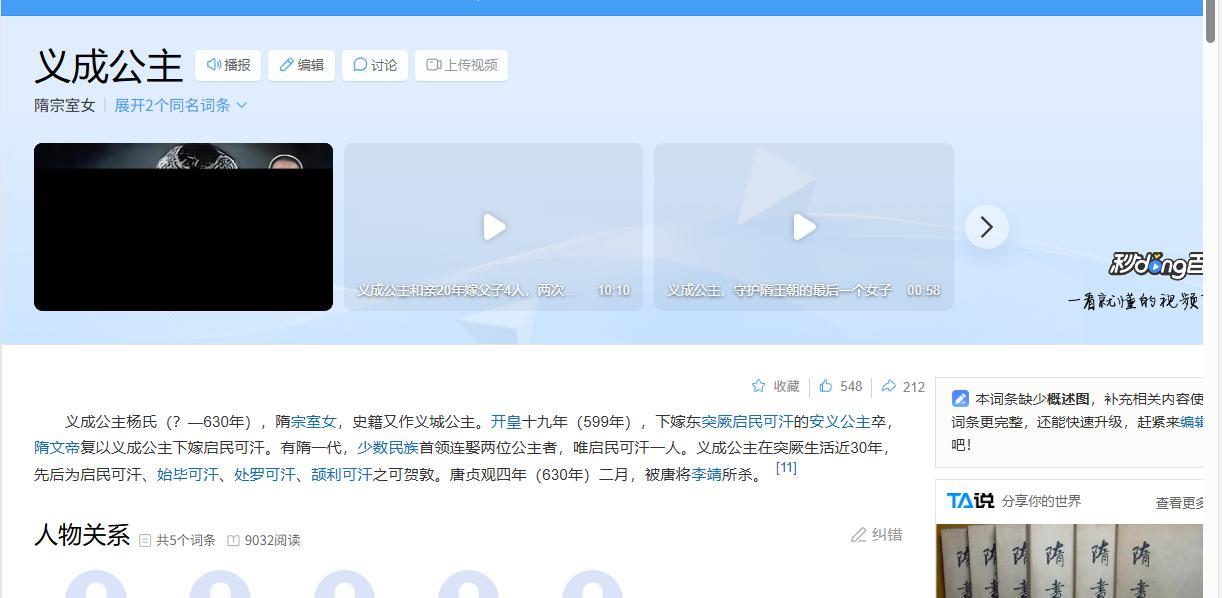1222x598 pixels.
Task: Click the blue pencil icon in side notice
Action: [x=960, y=398]
